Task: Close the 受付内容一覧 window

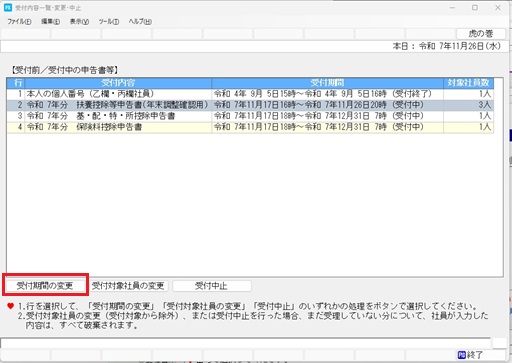Action: [498, 8]
